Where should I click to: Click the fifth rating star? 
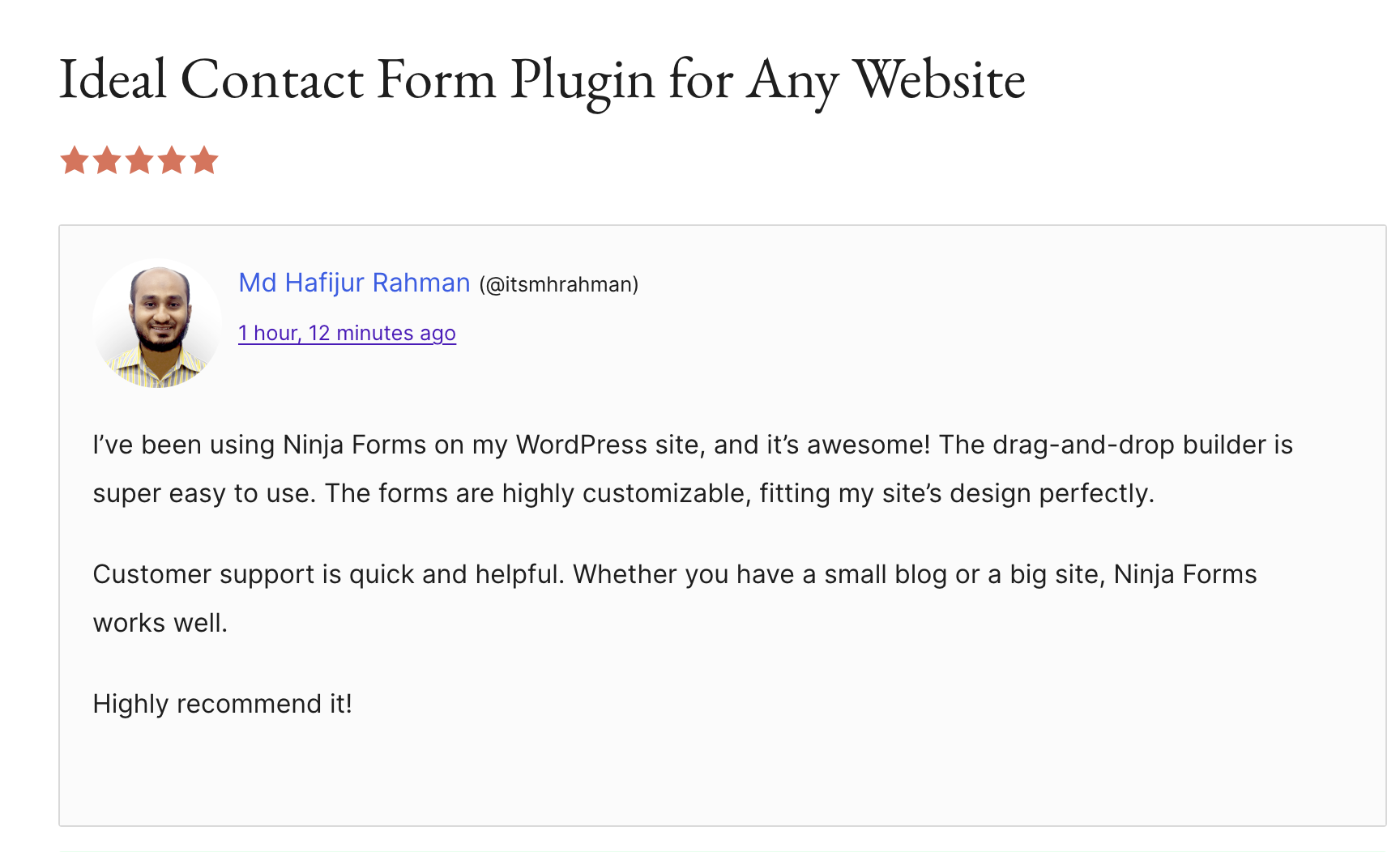204,160
